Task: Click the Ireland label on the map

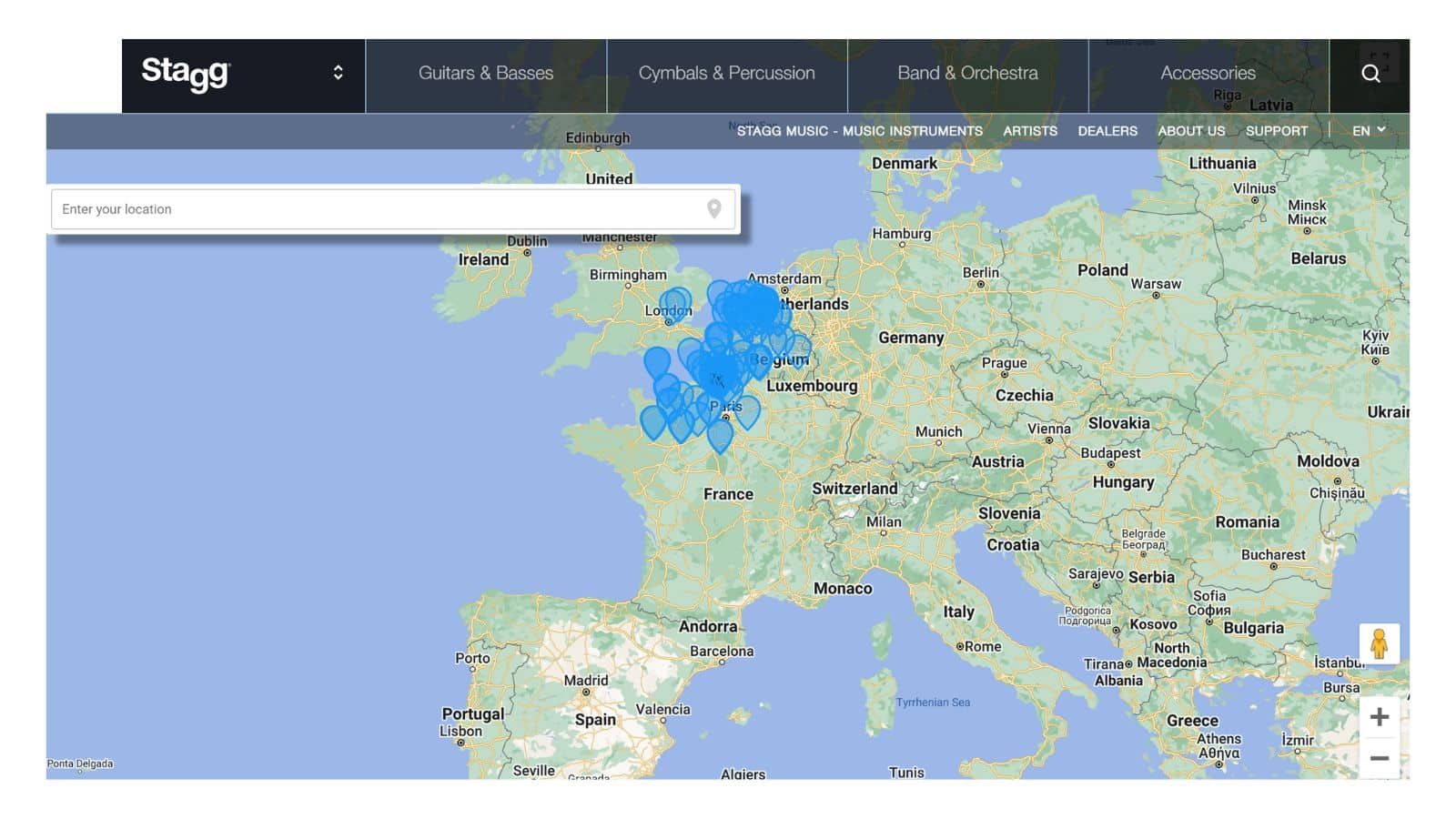Action: click(483, 259)
